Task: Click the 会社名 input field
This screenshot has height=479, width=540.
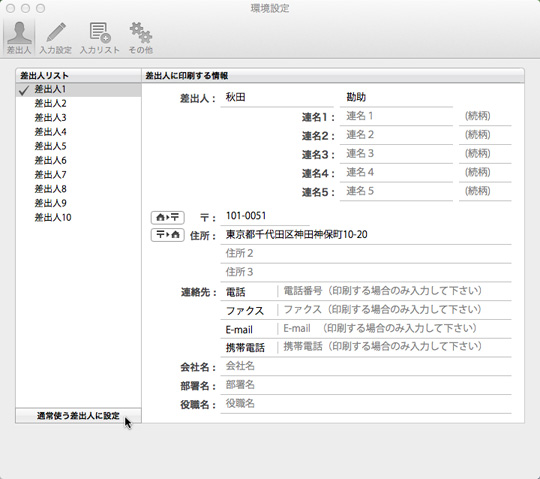Action: tap(366, 366)
